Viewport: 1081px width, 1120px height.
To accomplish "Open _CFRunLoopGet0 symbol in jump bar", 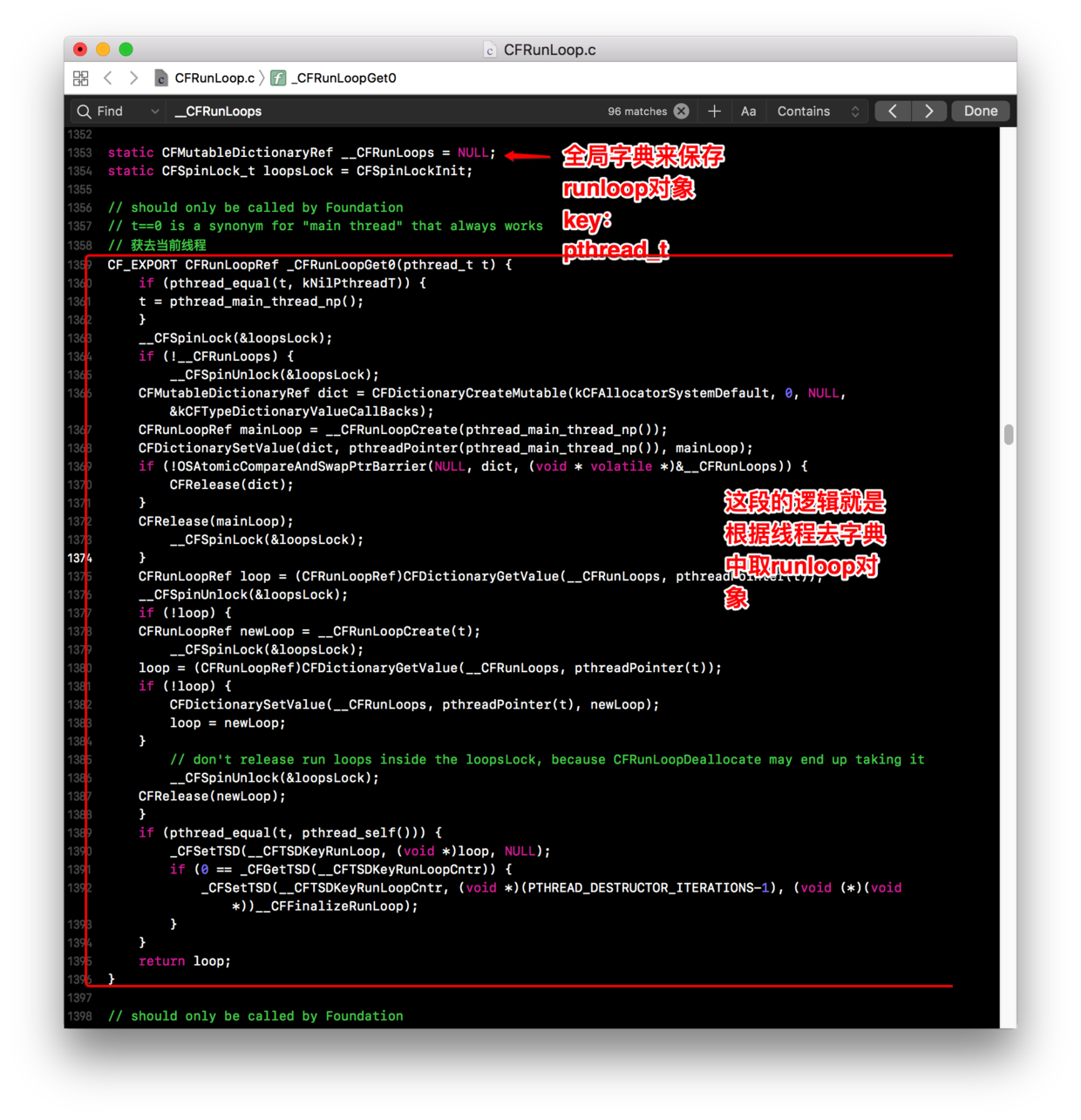I will tap(343, 78).
